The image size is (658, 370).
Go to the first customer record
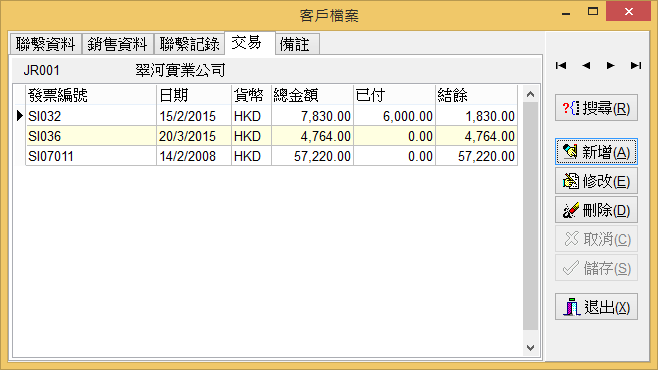click(x=561, y=65)
